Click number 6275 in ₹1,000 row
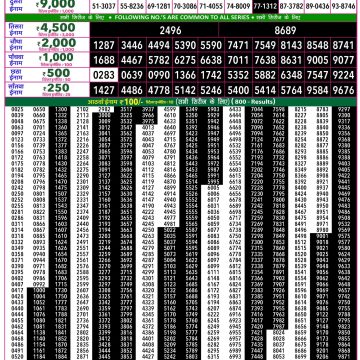The height and width of the screenshot is (360, 360). click(185, 60)
